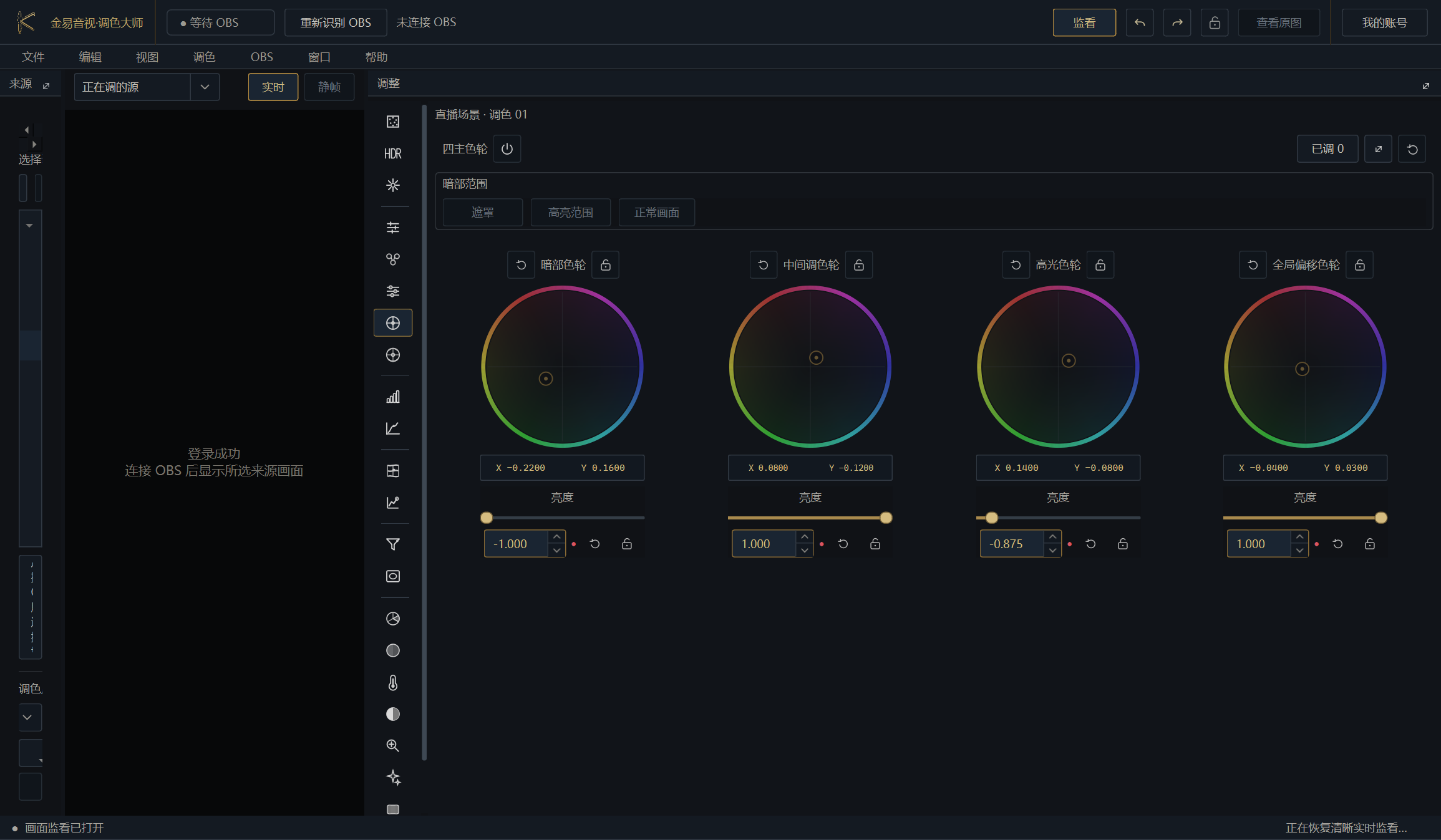Reset the entire 四主色轮 module
Screen dimensions: 1441x840
[x=1412, y=149]
